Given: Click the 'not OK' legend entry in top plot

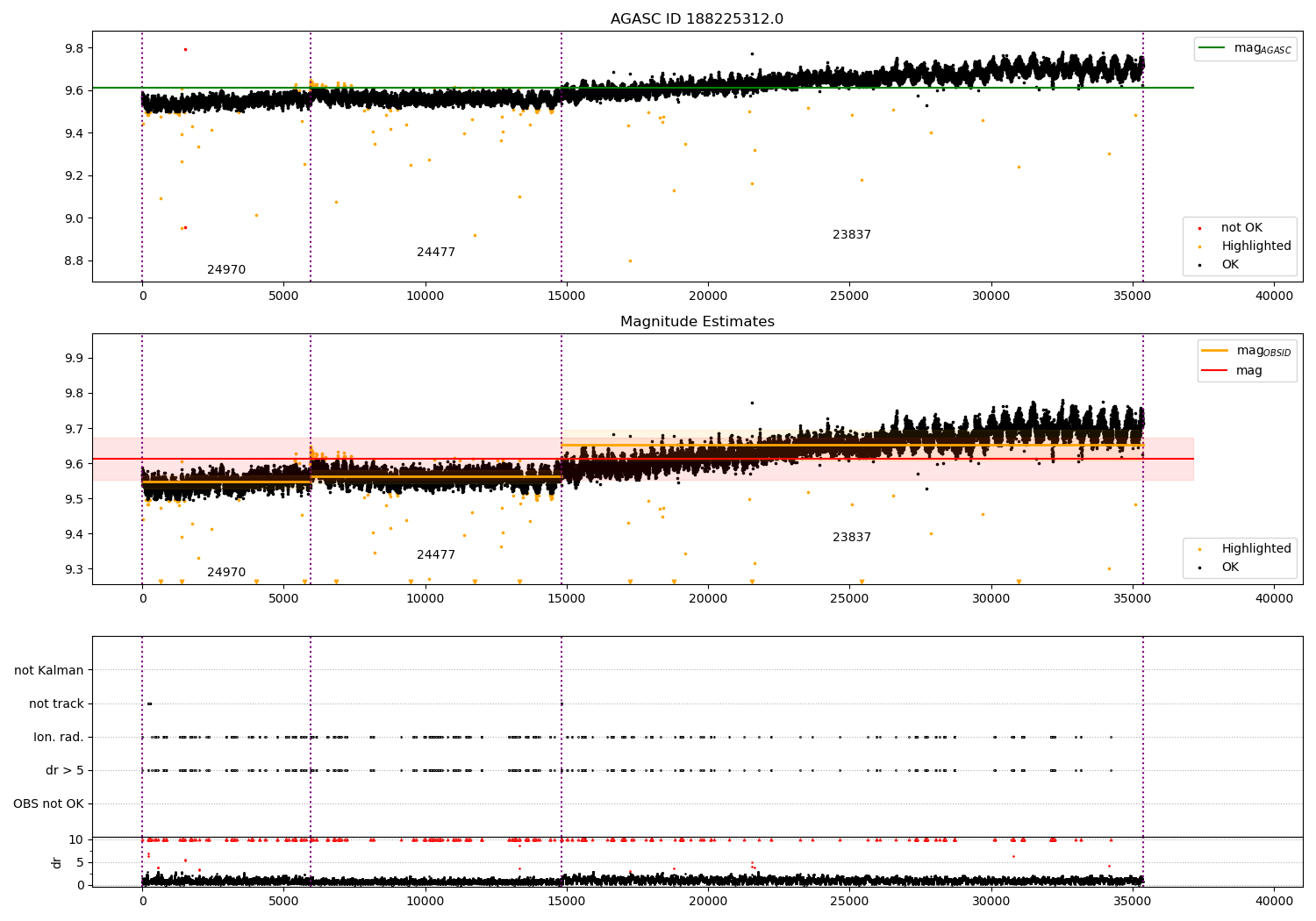Looking at the screenshot, I should 1241,228.
